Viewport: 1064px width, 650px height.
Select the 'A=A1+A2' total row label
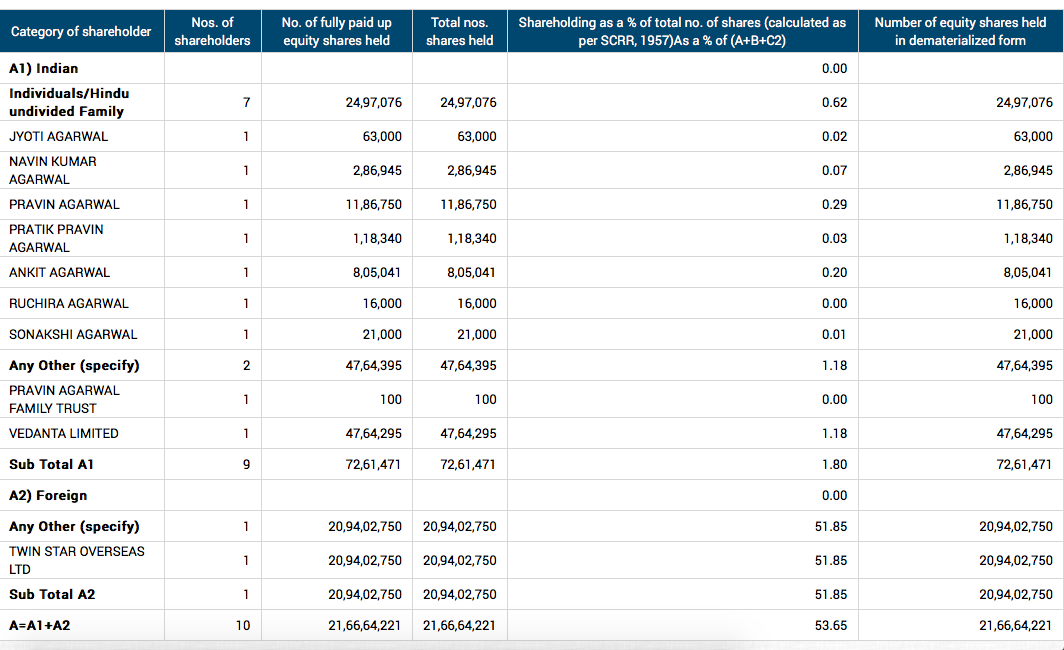[40, 625]
